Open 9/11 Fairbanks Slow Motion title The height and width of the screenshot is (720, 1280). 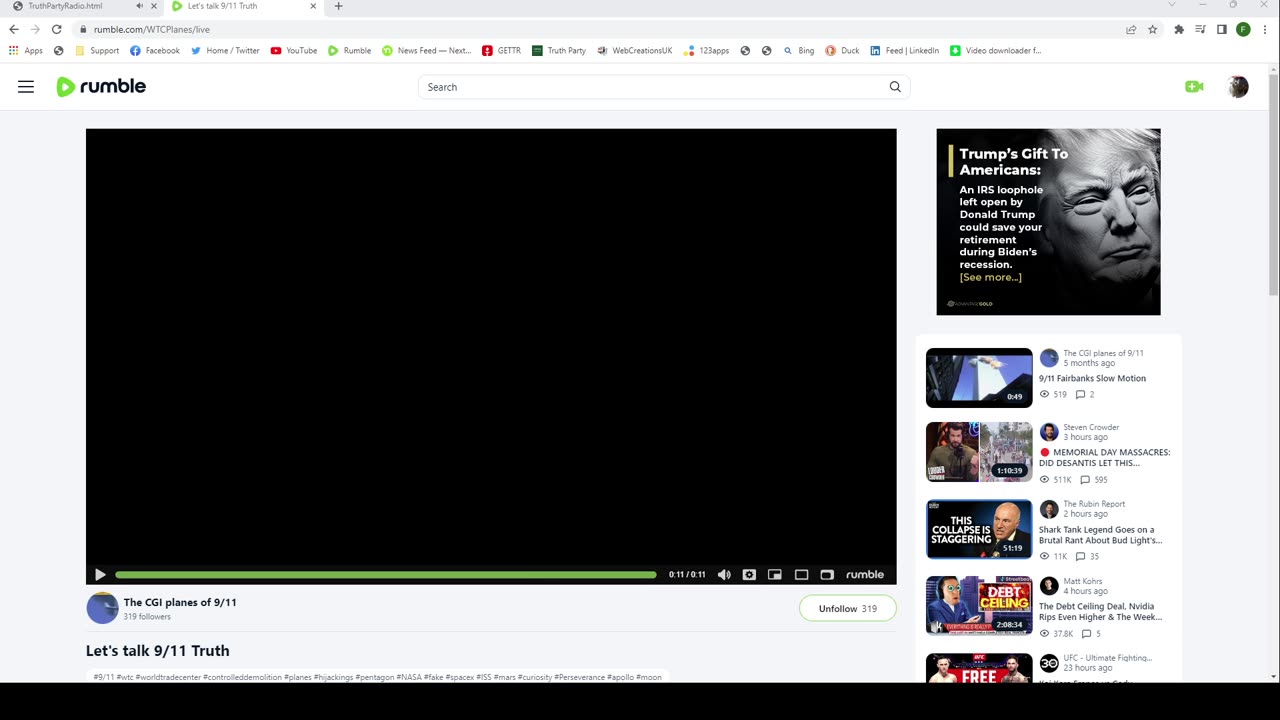(1092, 379)
